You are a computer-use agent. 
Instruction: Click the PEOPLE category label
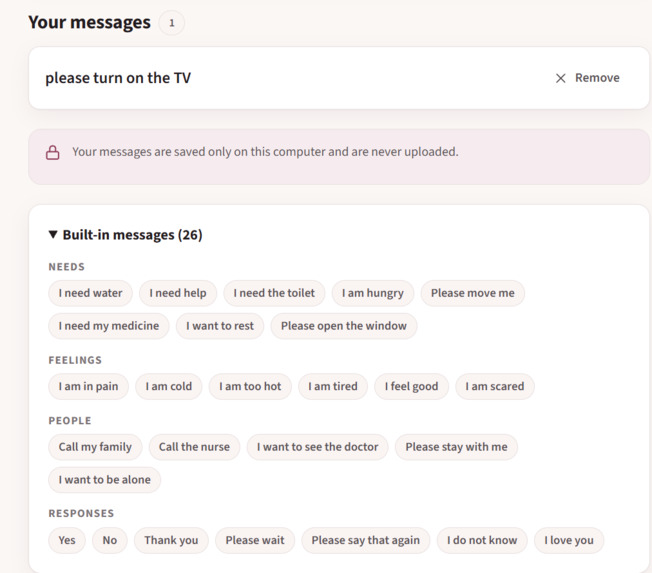tap(70, 421)
